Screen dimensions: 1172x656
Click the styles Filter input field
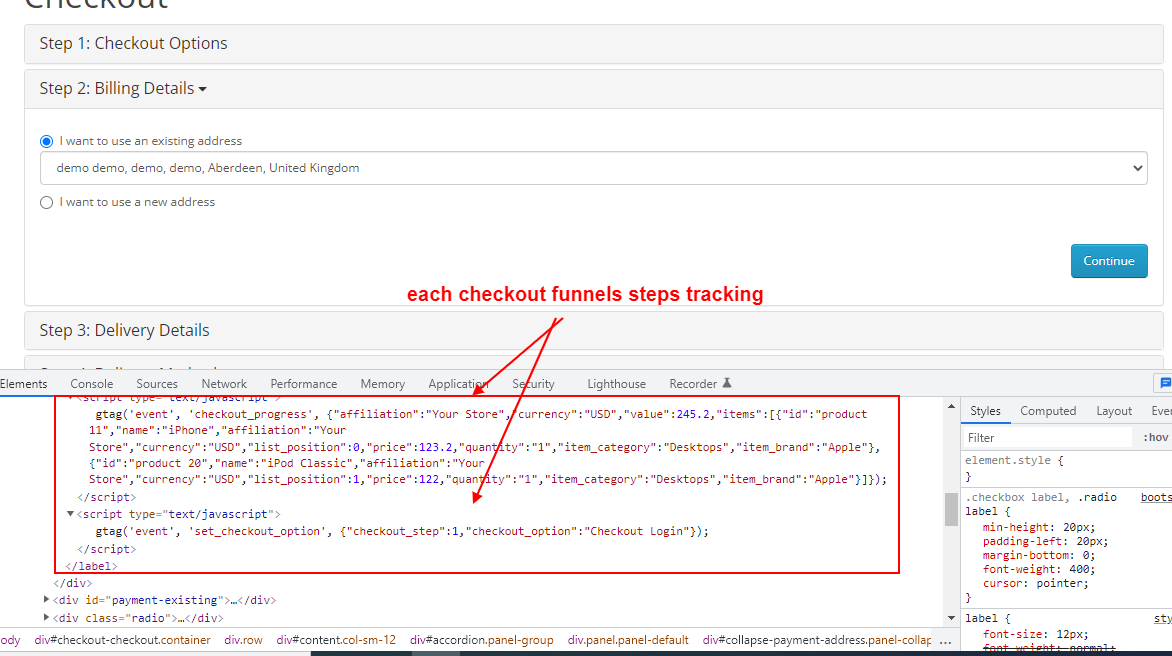click(x=1049, y=438)
